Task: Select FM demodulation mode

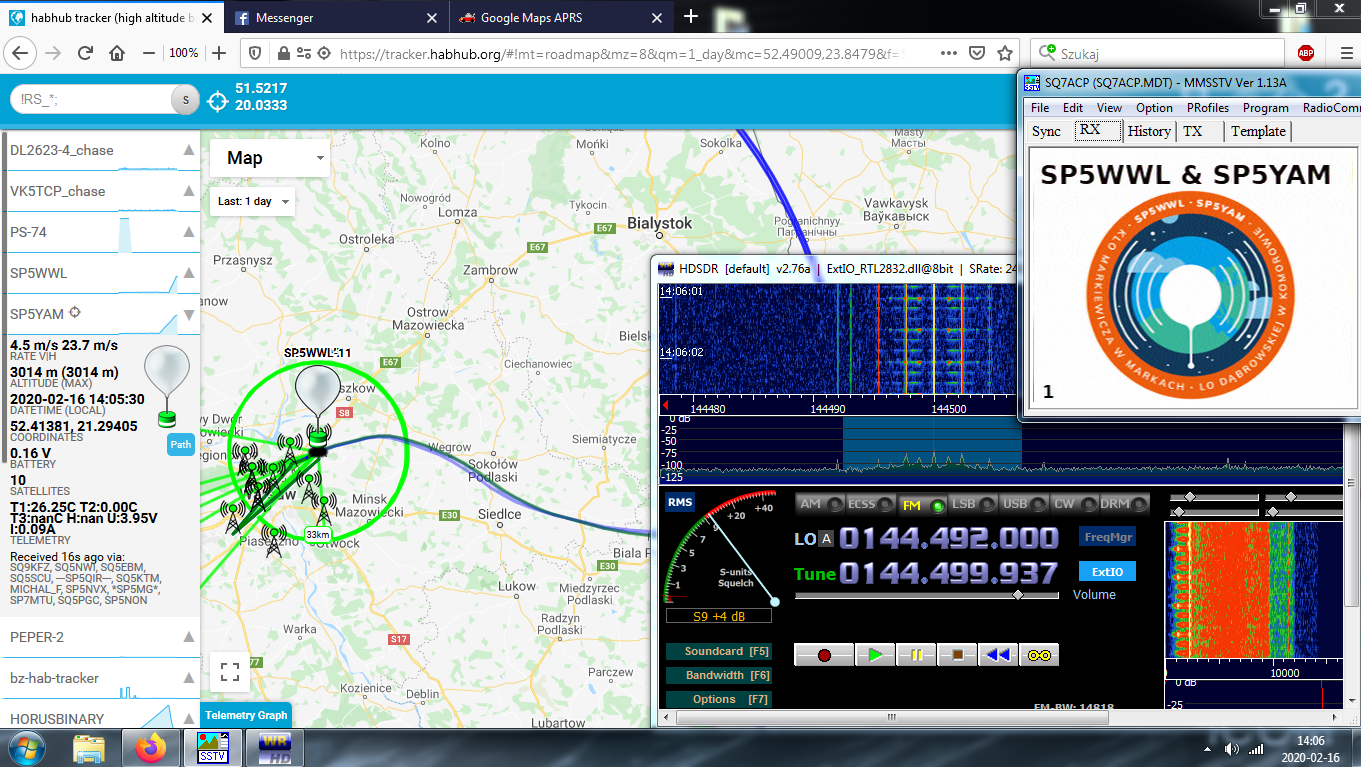Action: (921, 504)
